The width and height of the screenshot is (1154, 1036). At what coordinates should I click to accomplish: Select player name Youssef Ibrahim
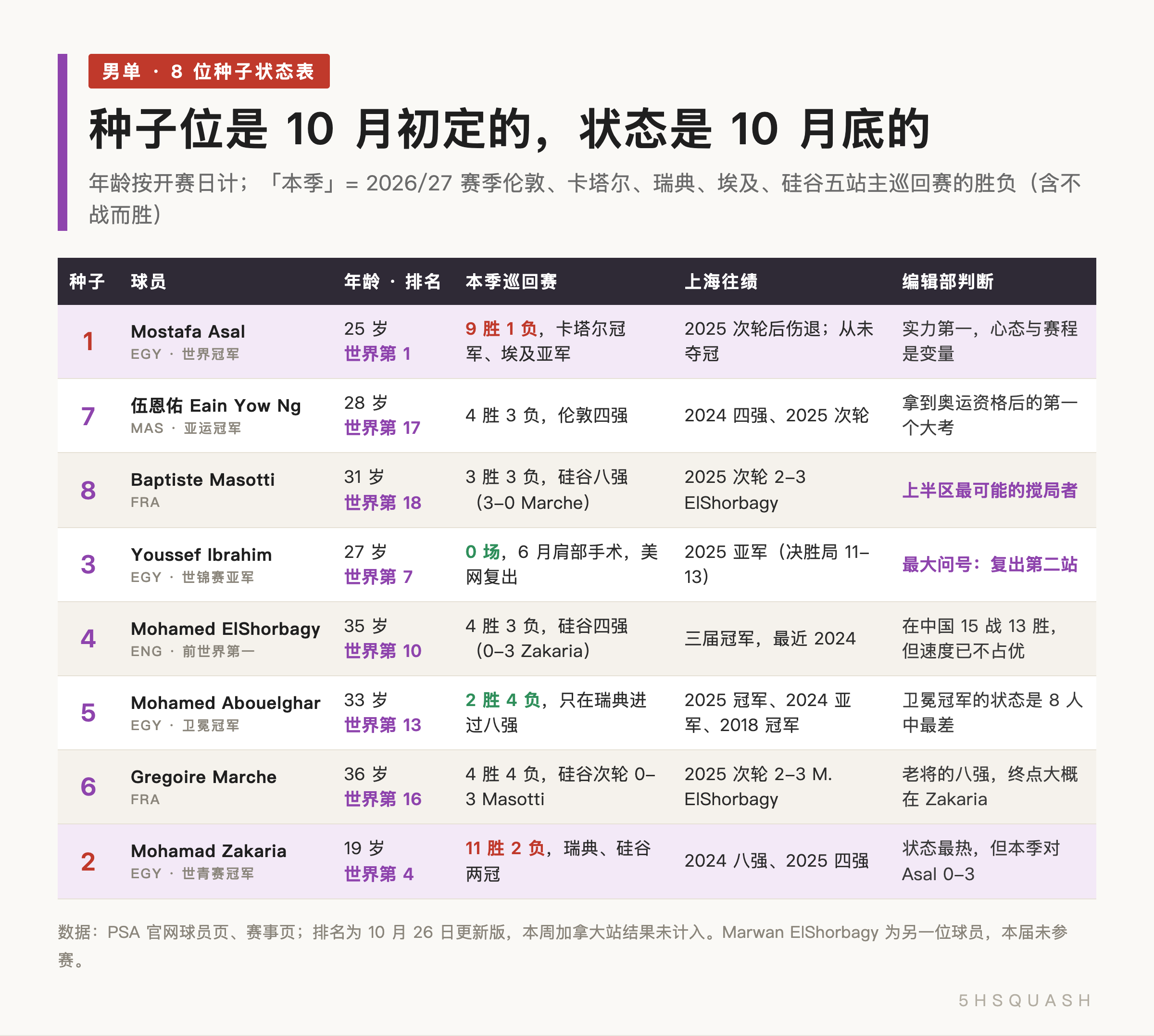point(201,555)
